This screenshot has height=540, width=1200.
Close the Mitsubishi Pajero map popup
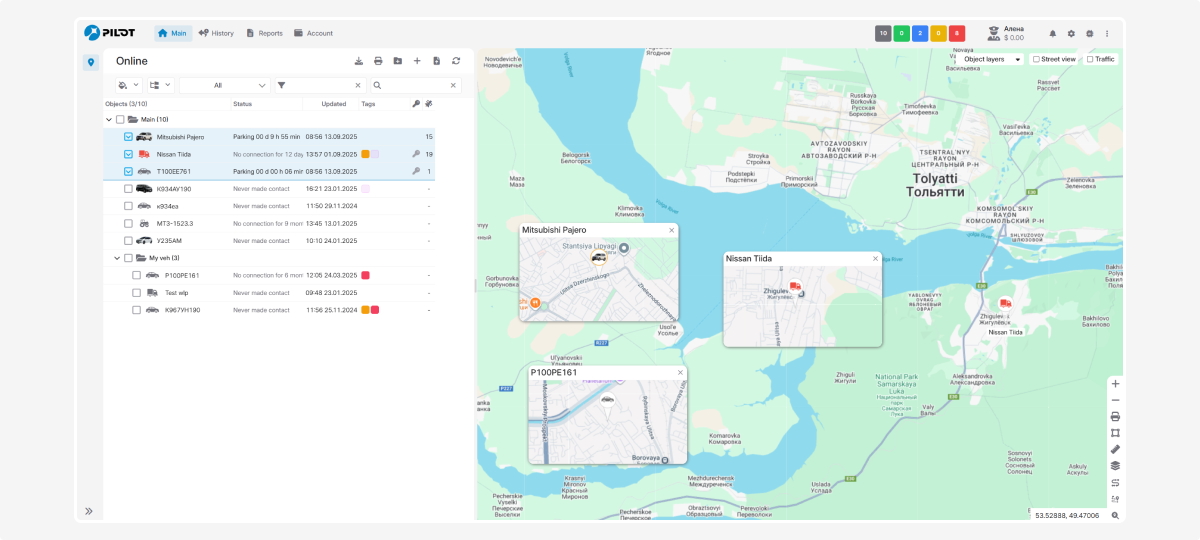pyautogui.click(x=672, y=230)
